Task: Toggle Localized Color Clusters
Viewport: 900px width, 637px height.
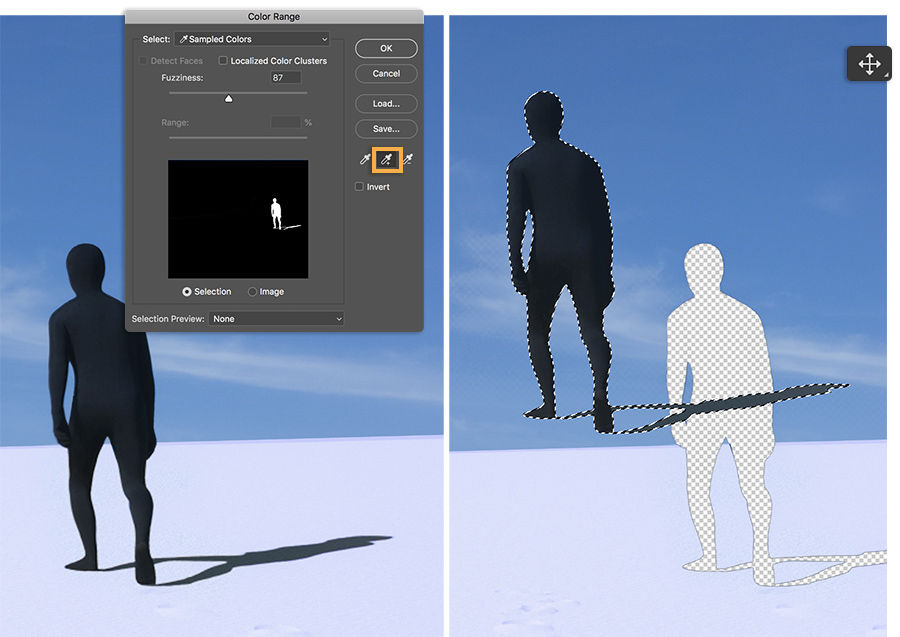Action: (223, 60)
